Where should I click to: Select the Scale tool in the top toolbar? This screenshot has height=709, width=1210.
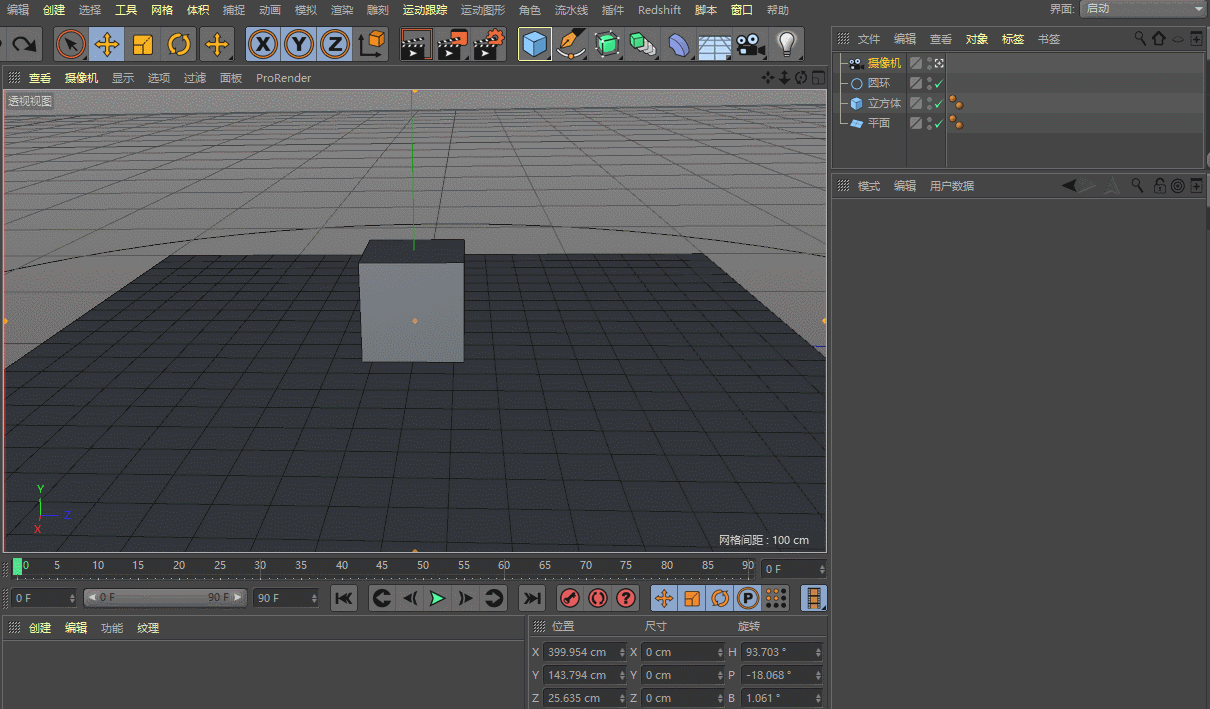click(143, 45)
